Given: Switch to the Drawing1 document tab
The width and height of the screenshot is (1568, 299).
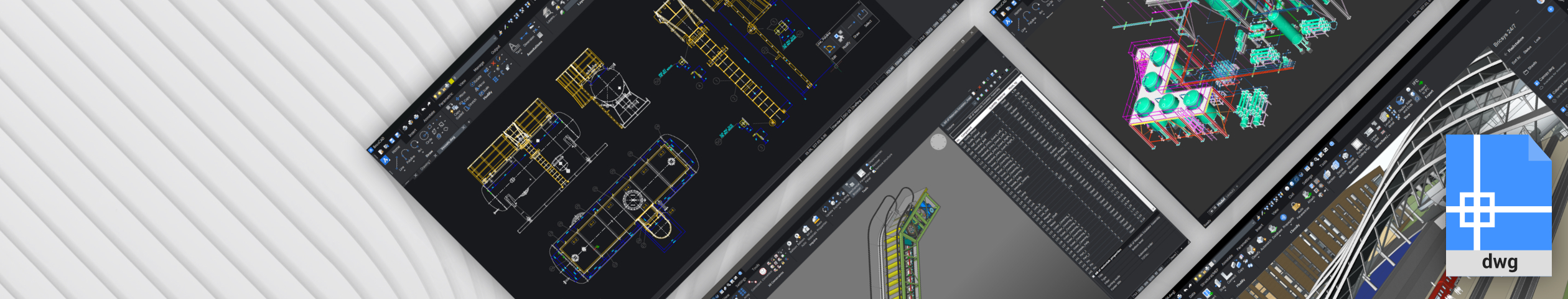Looking at the screenshot, I should (424, 166).
